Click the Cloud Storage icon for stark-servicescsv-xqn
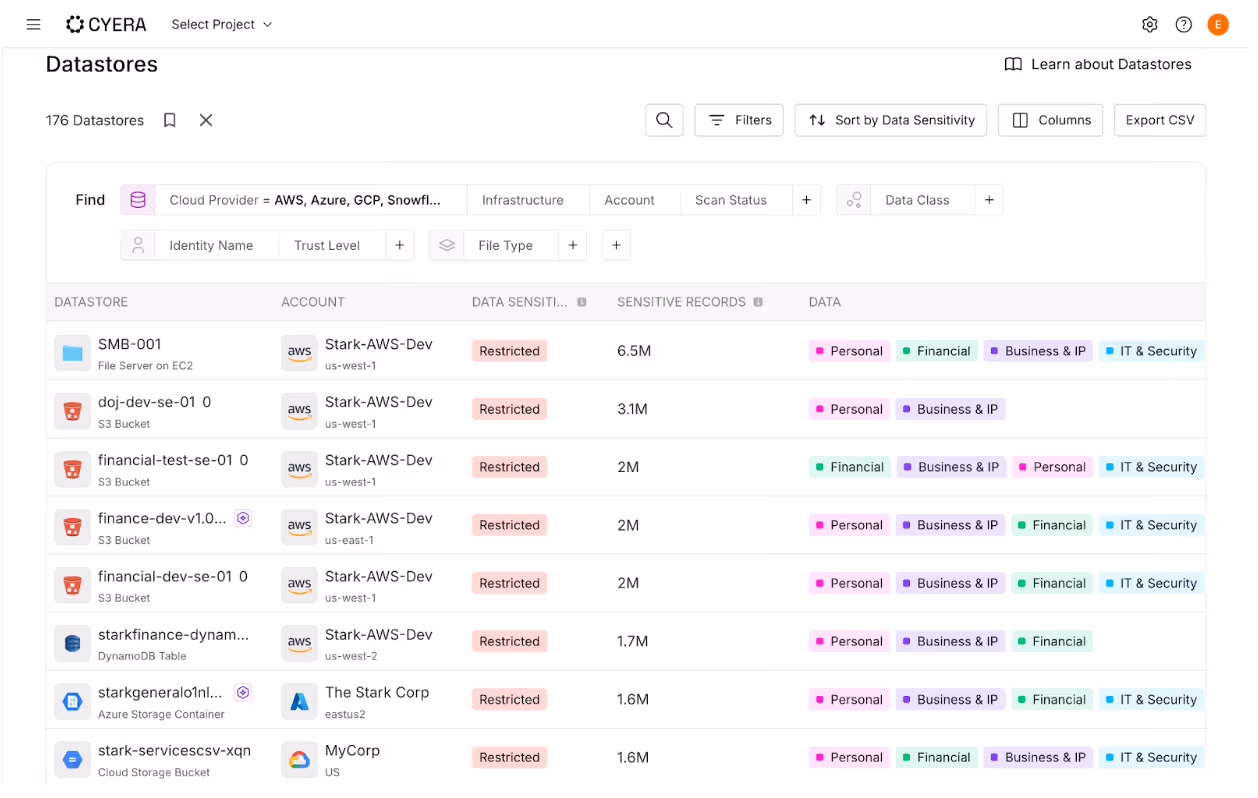Screen dimensions: 1258x798 (x=72, y=758)
